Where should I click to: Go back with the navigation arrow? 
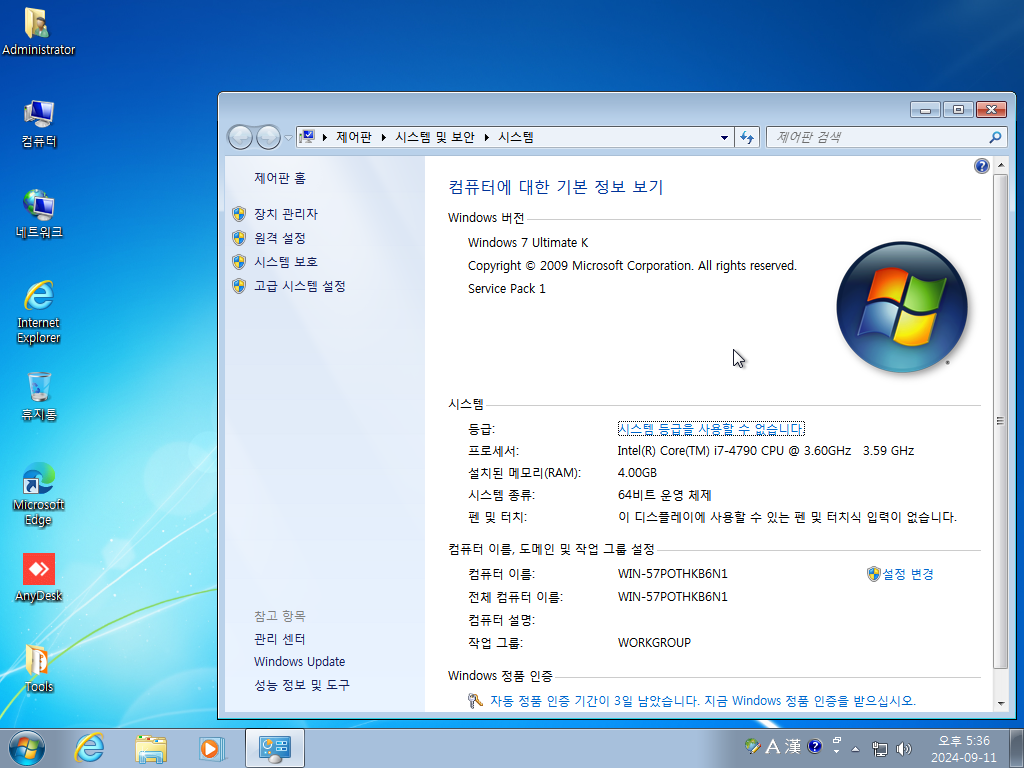[x=240, y=137]
